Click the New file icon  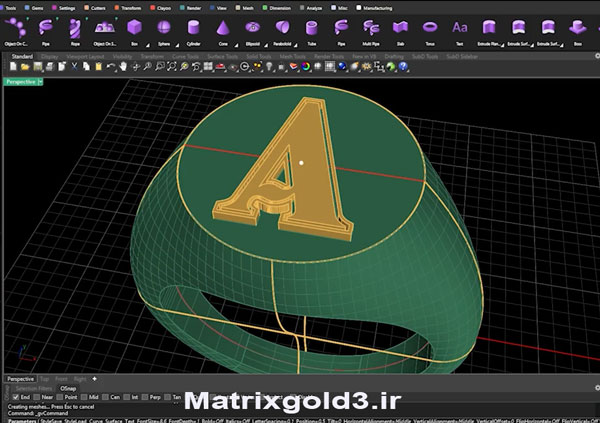(13, 67)
